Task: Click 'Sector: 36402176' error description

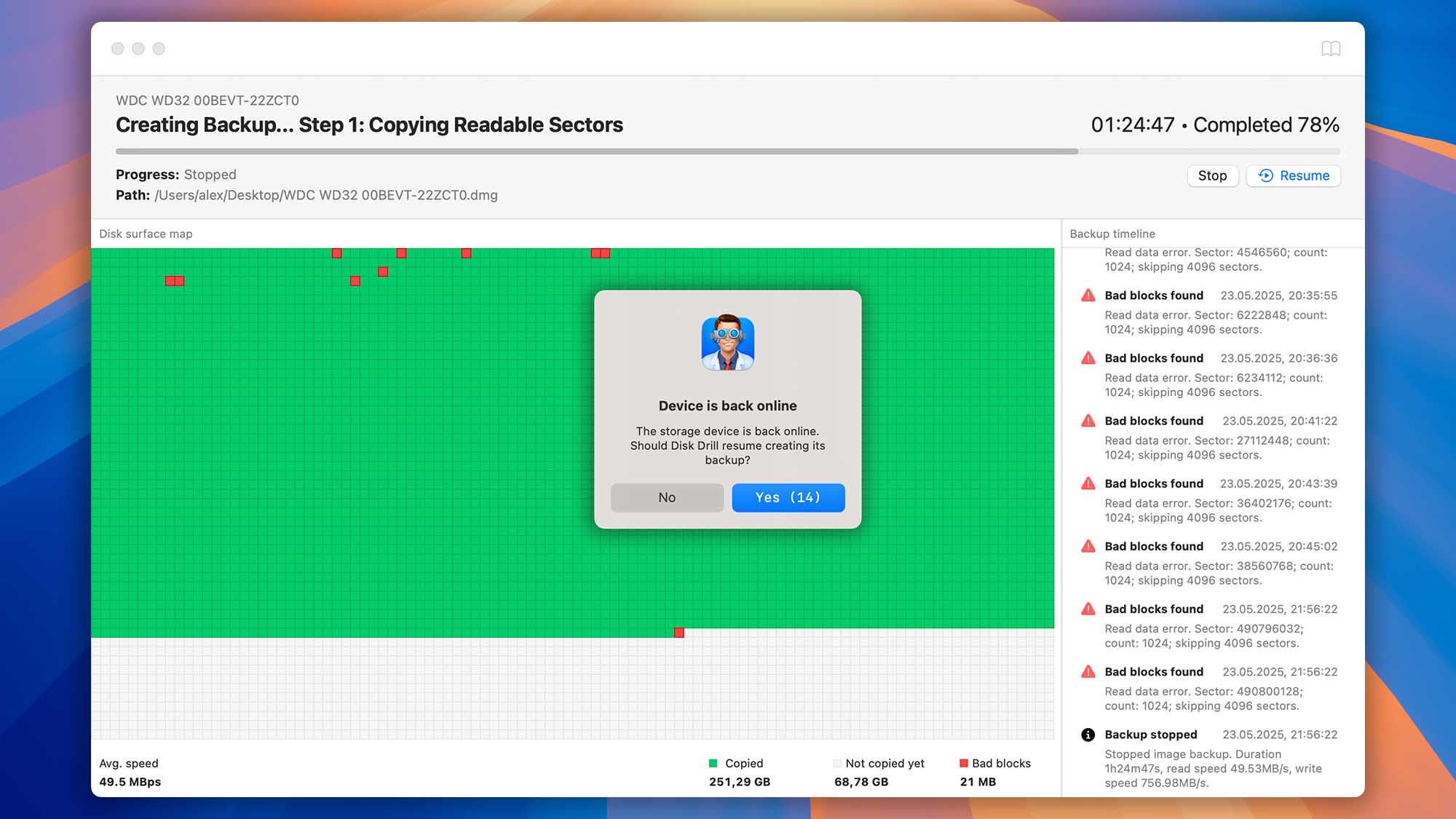Action: [1218, 510]
